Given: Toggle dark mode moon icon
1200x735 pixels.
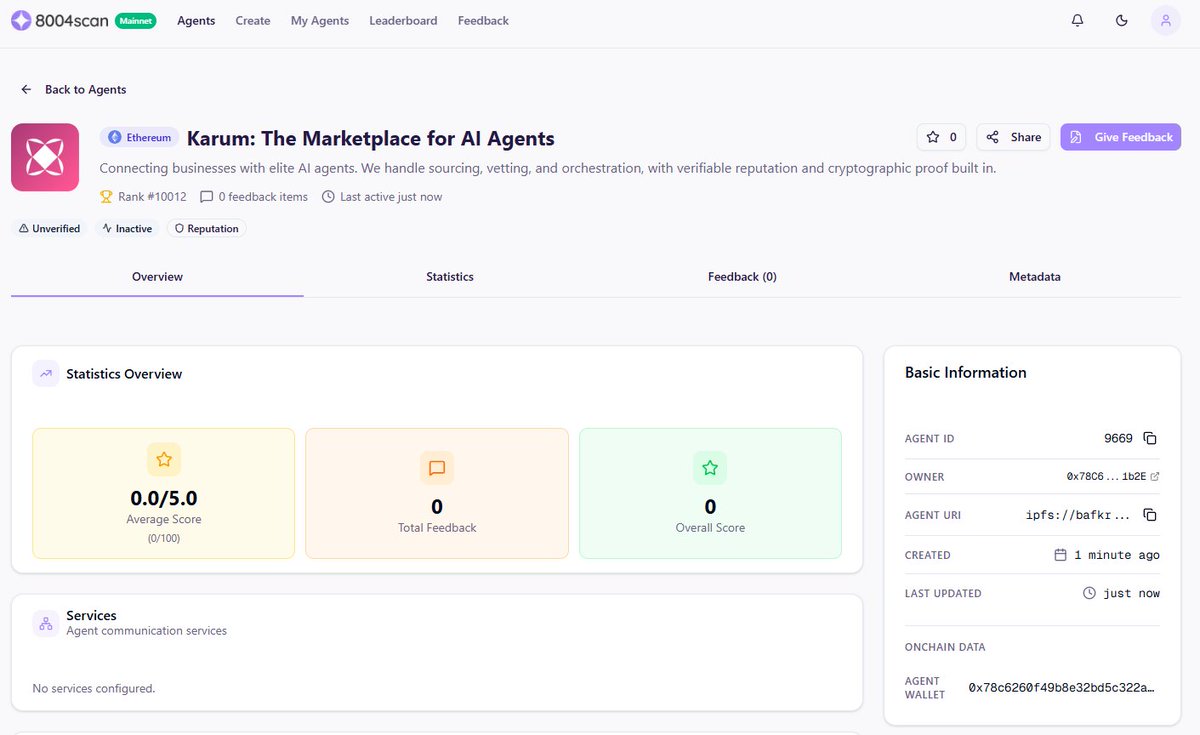Looking at the screenshot, I should point(1121,20).
